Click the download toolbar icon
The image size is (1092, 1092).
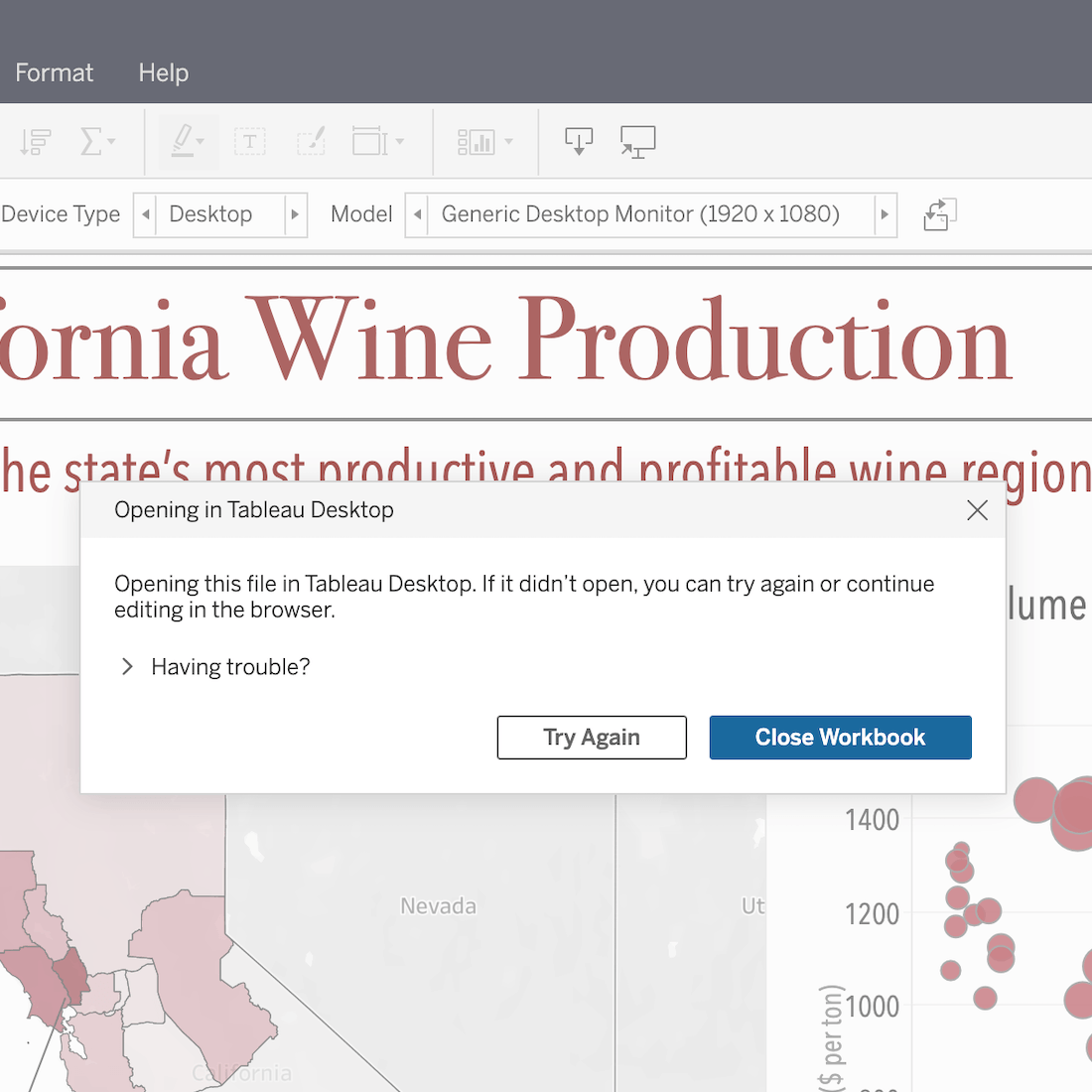(x=579, y=142)
